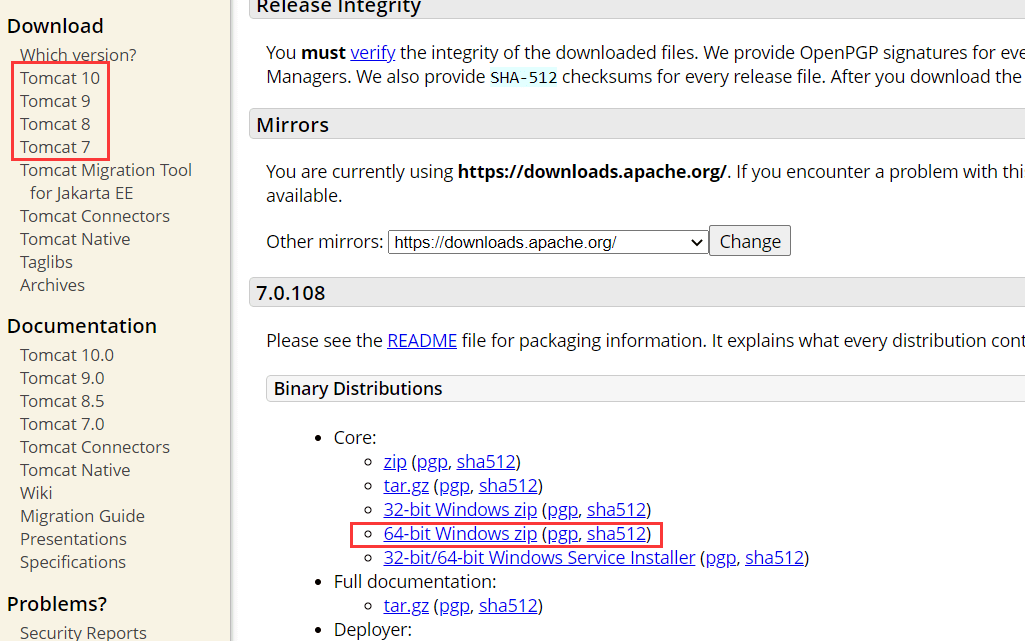Click the SHA-512 highlighted code text

coord(524,77)
